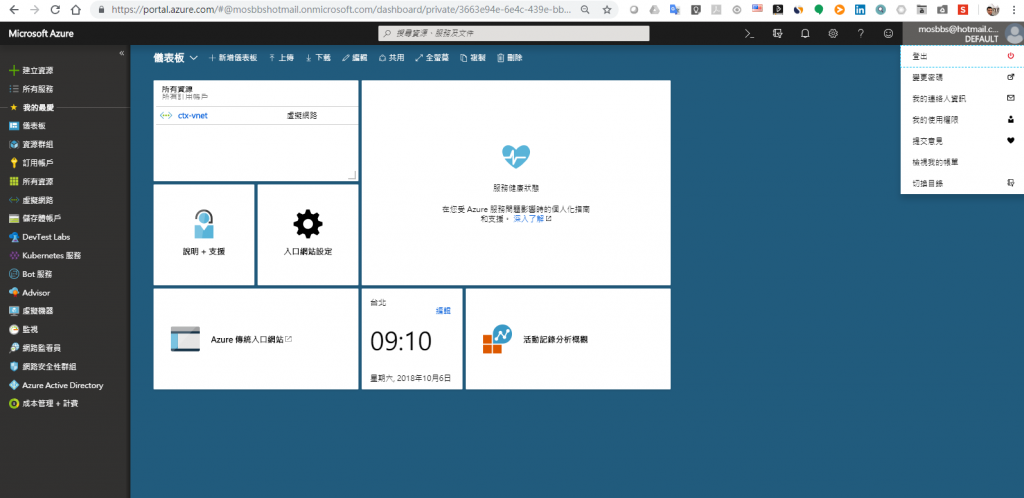Open 儲存體帳戶 (Storage accounts) in sidebar
Screen dimensions: 1024x498
click(41, 218)
